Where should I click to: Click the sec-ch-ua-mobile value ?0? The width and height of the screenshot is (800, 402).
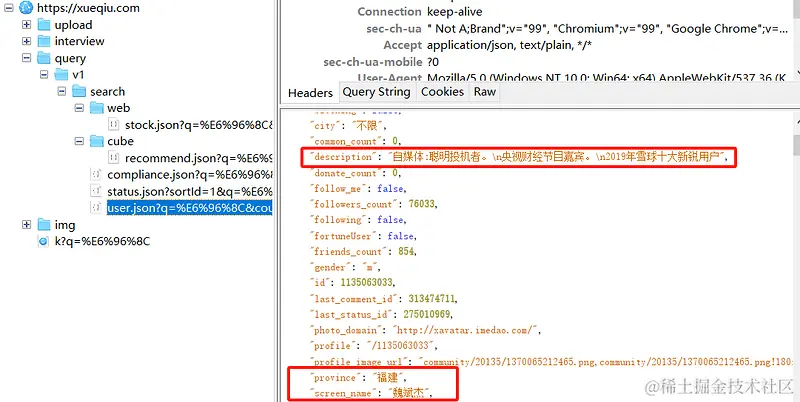[433, 62]
